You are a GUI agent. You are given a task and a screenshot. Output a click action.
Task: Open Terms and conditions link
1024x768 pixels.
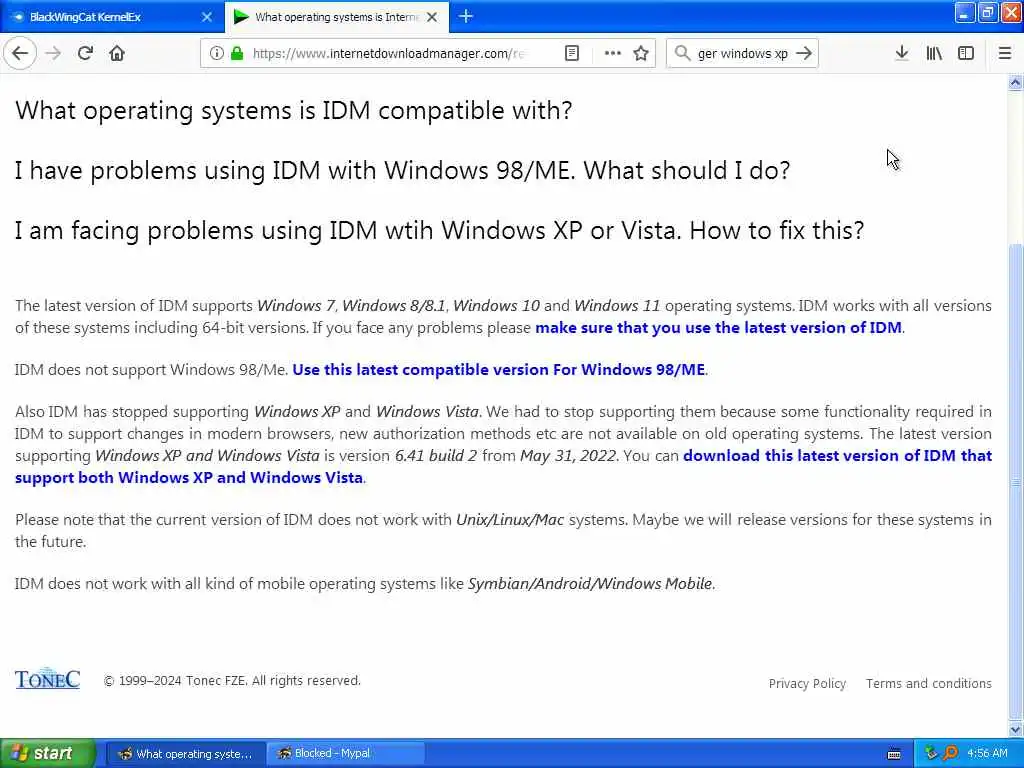(929, 683)
